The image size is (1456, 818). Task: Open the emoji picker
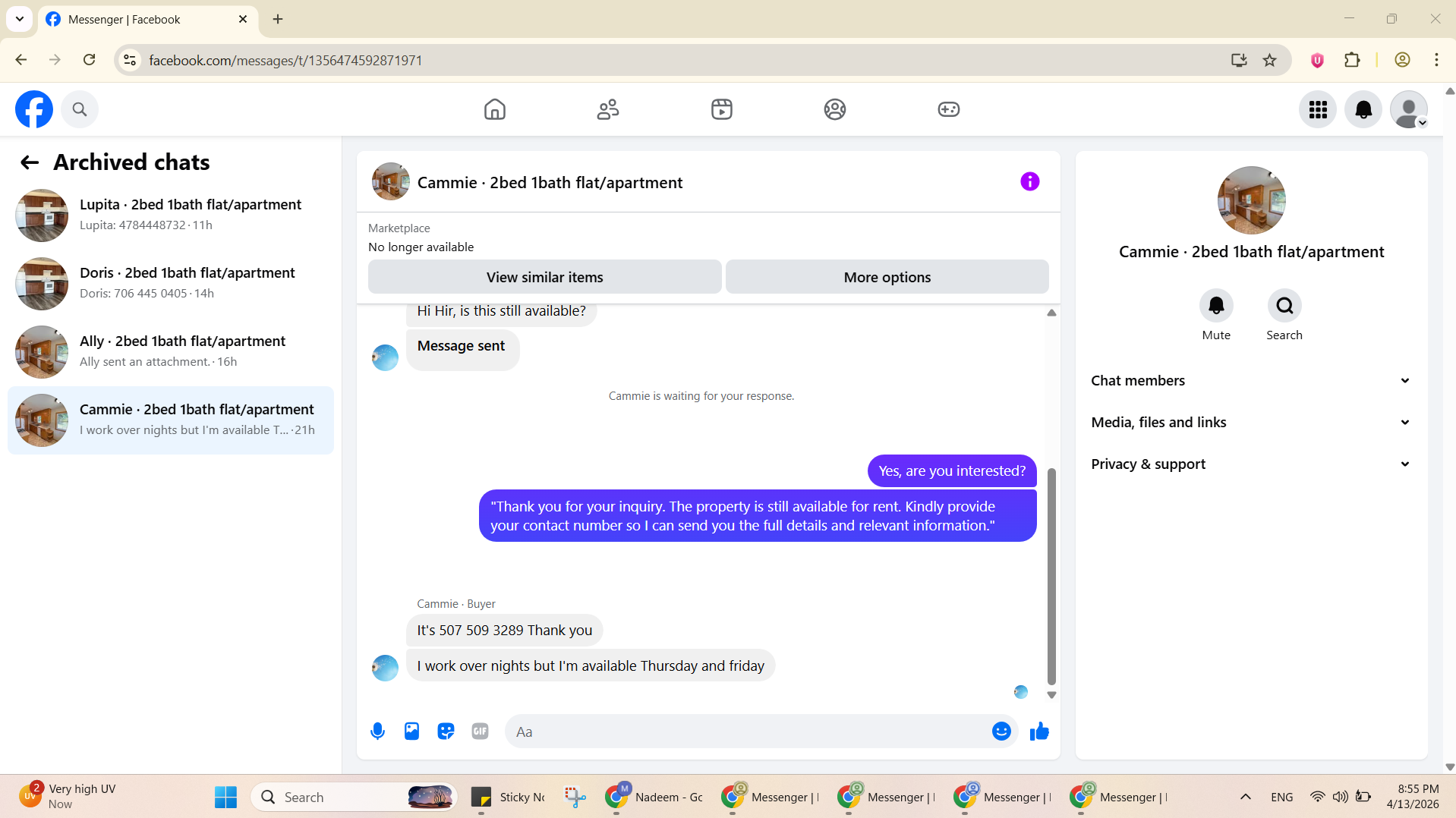pyautogui.click(x=1001, y=731)
